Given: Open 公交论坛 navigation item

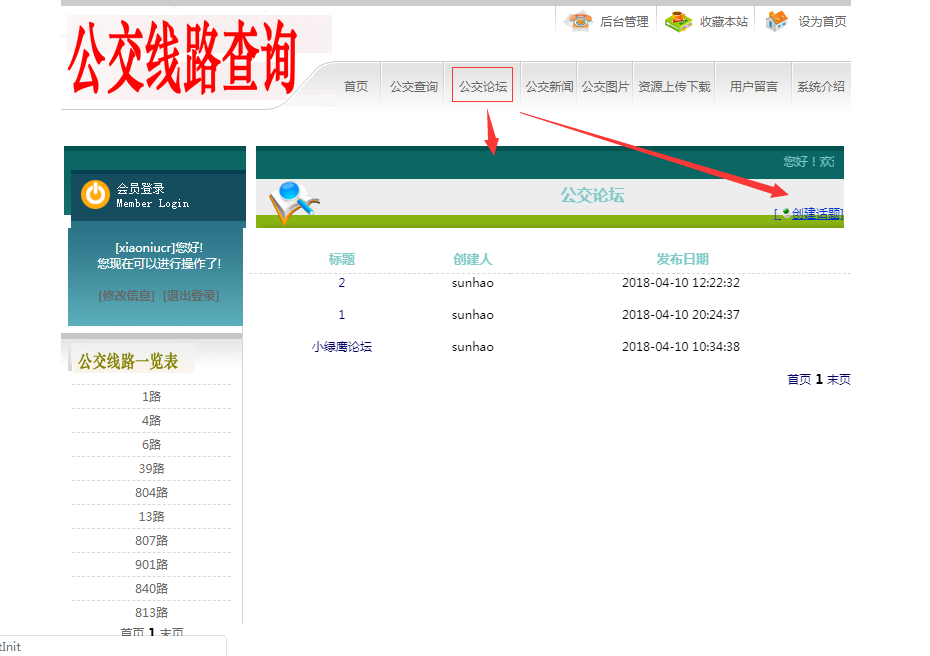Looking at the screenshot, I should (x=483, y=87).
